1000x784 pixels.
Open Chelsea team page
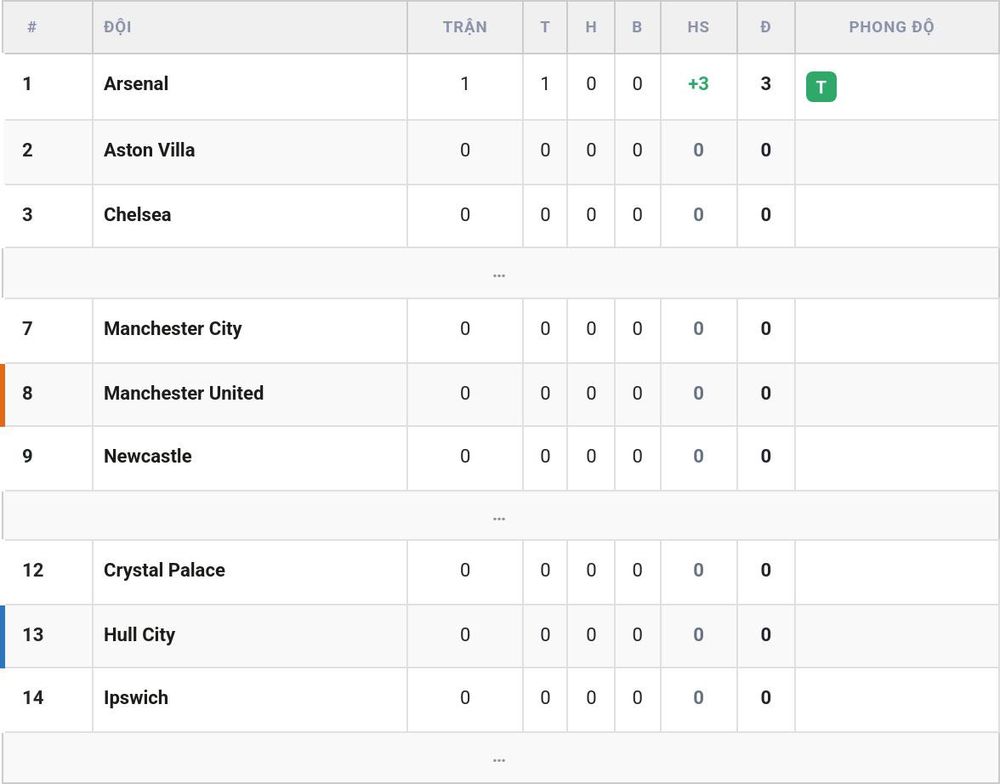(x=137, y=214)
